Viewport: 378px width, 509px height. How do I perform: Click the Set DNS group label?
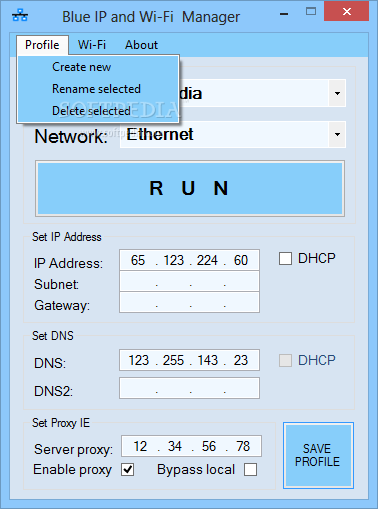pyautogui.click(x=53, y=336)
